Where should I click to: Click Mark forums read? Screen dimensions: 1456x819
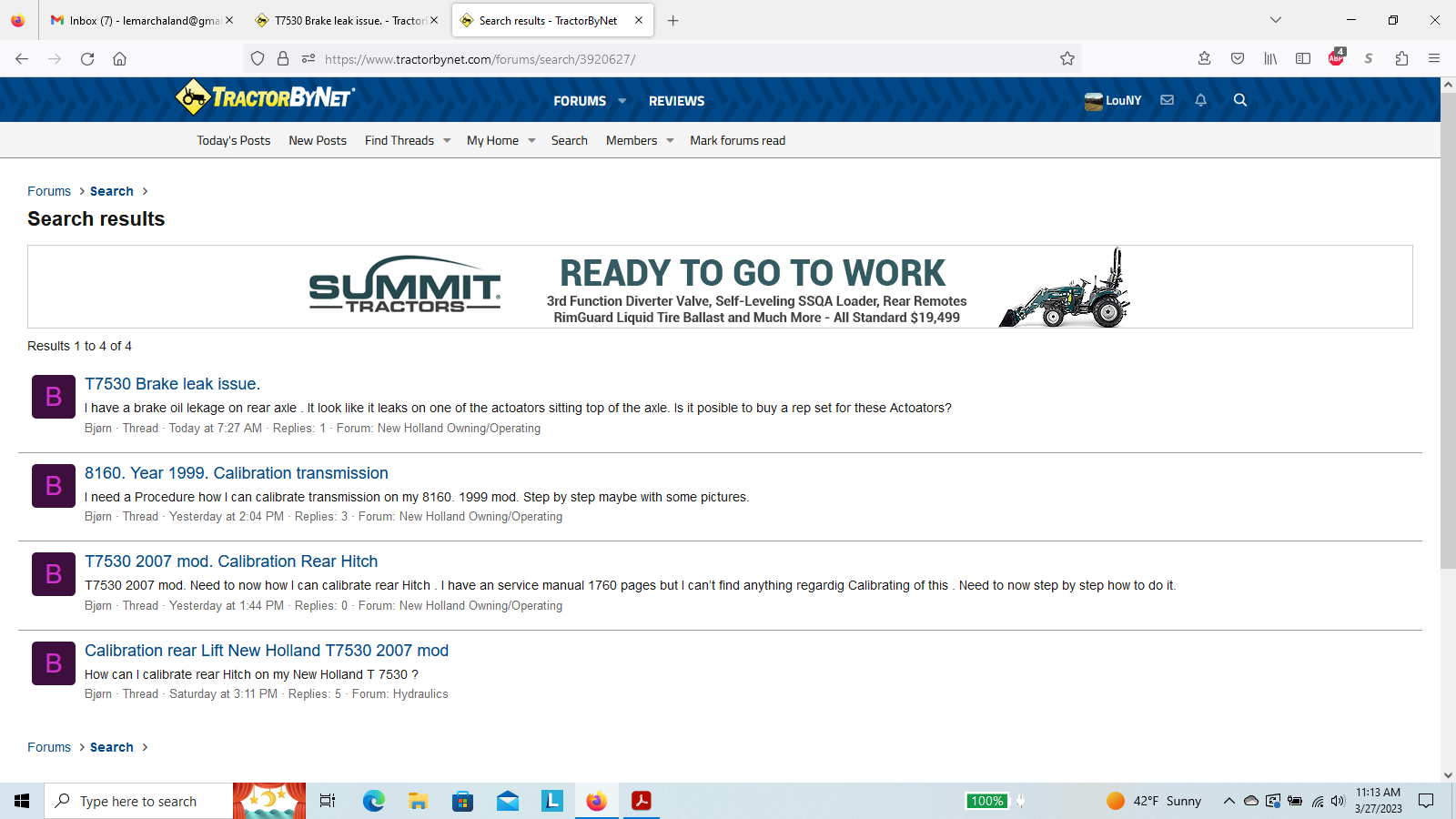pos(737,141)
